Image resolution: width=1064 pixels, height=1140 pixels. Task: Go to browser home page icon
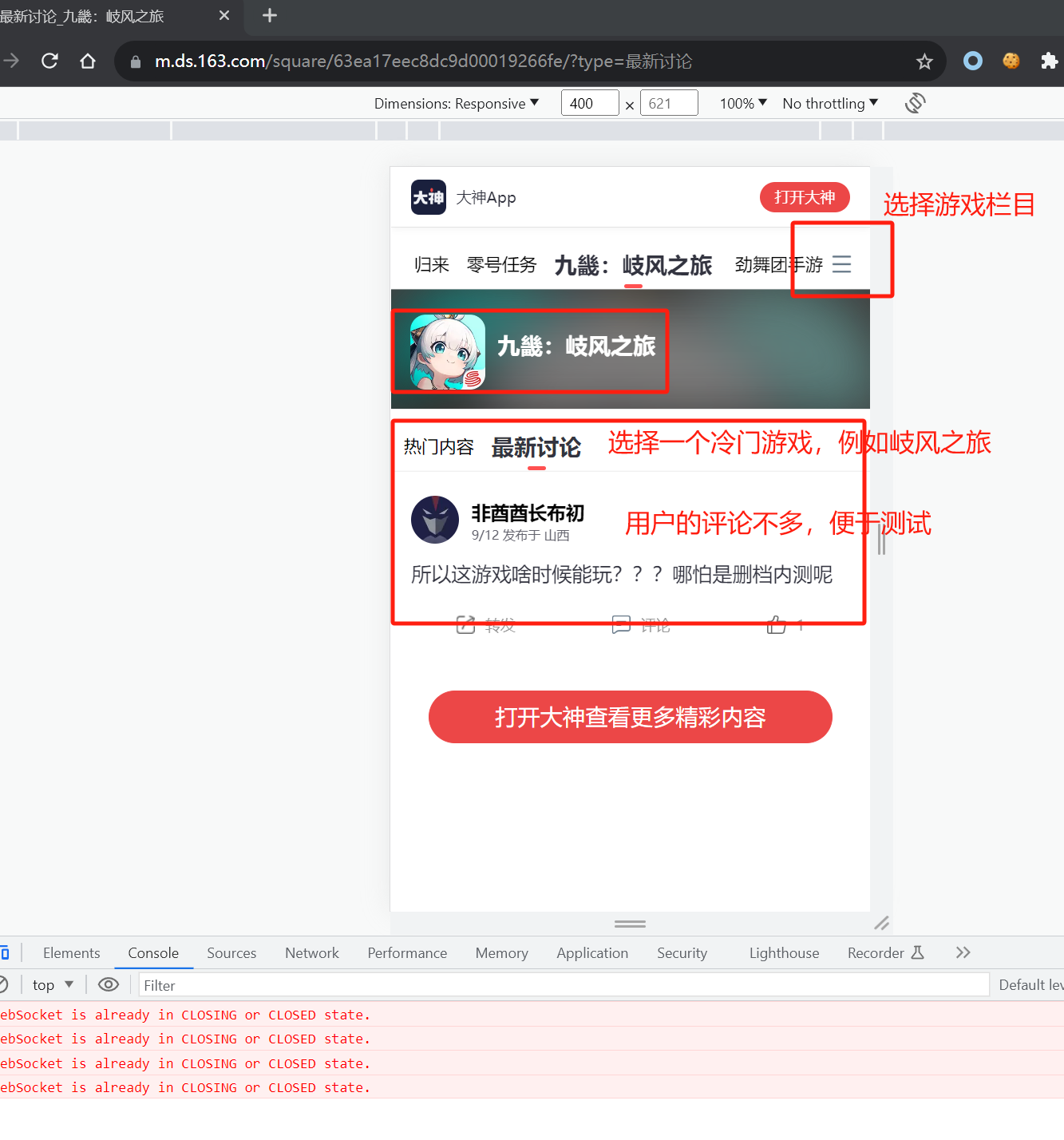88,61
